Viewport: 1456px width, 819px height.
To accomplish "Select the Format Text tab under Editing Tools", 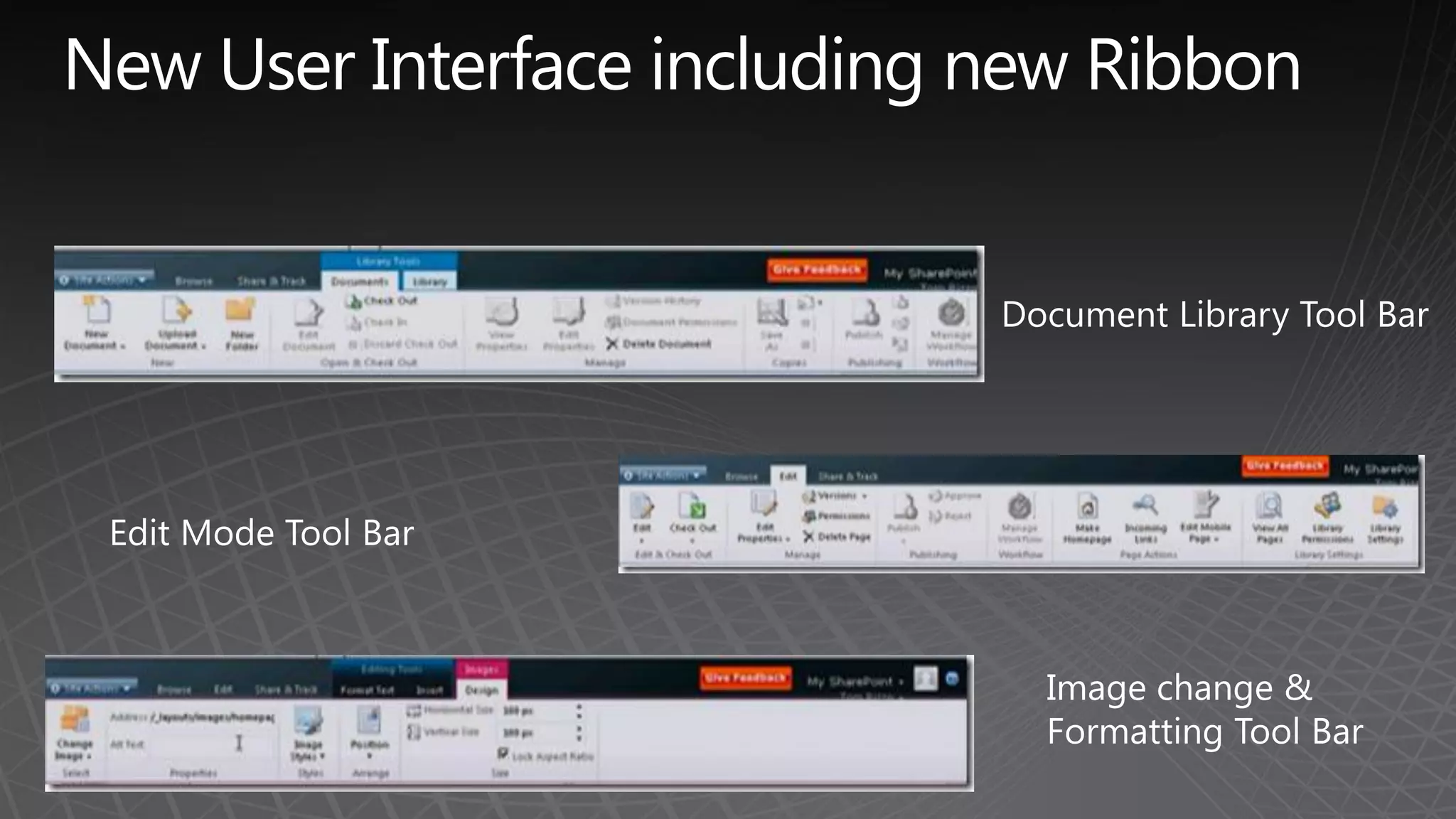I will [367, 690].
